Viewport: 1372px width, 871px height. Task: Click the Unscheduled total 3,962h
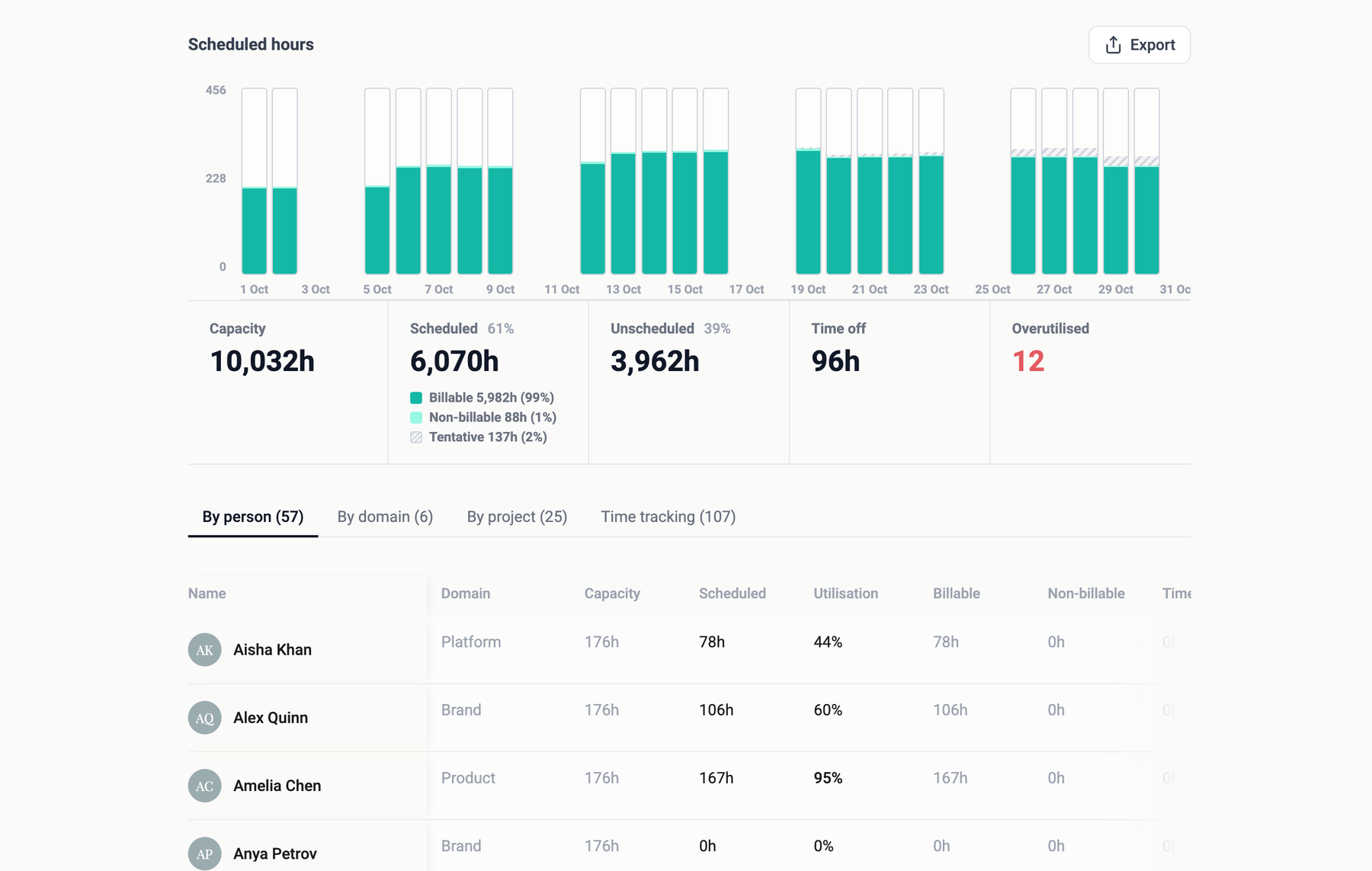pyautogui.click(x=655, y=361)
